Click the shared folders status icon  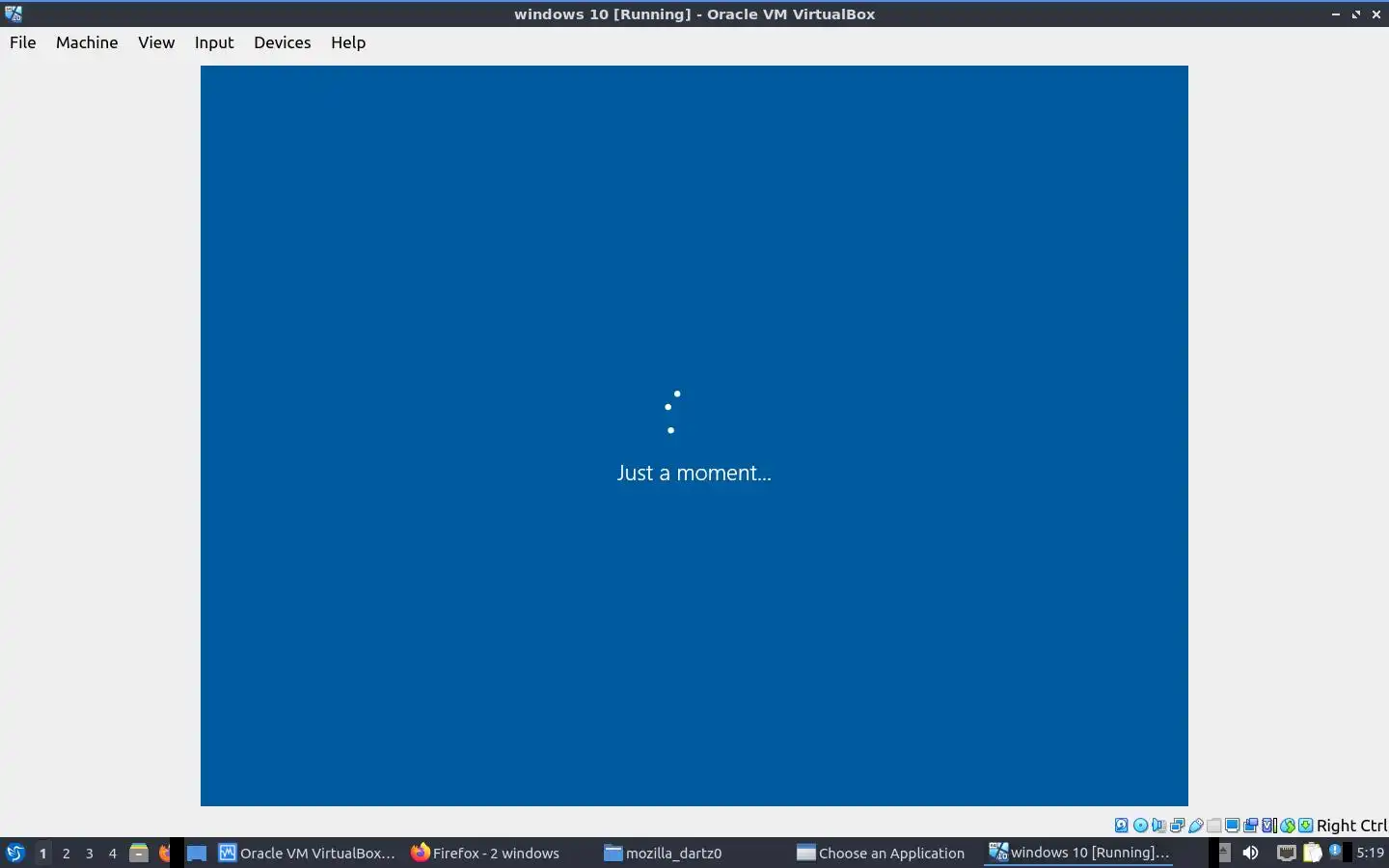1214,826
